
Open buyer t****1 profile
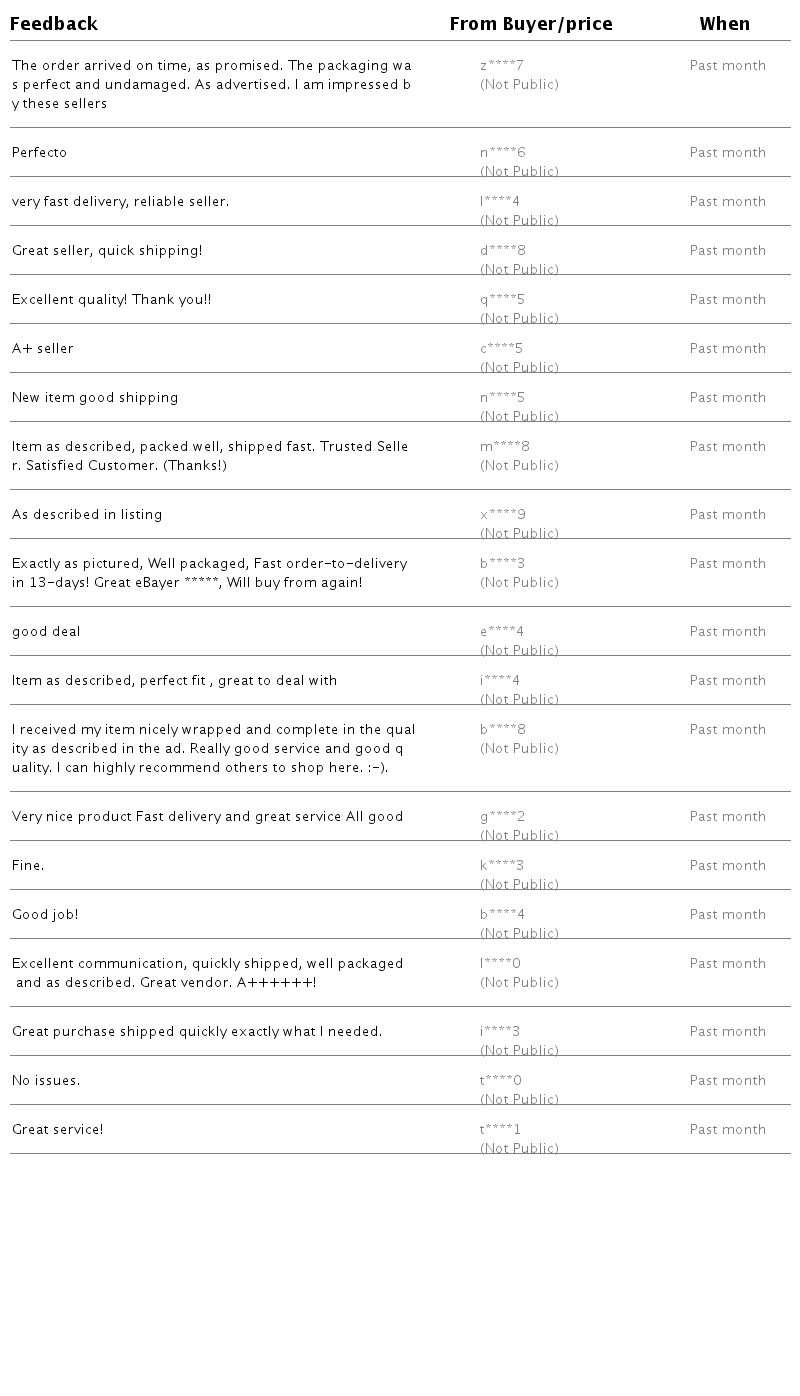500,1130
